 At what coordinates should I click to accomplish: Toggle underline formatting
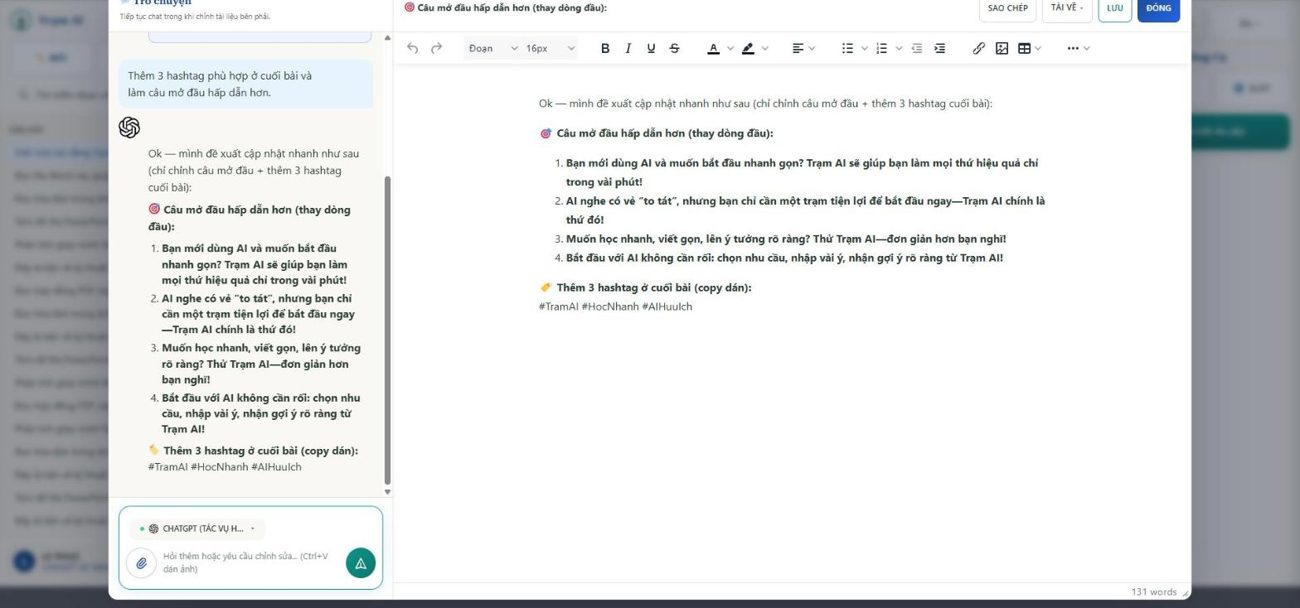[x=651, y=48]
